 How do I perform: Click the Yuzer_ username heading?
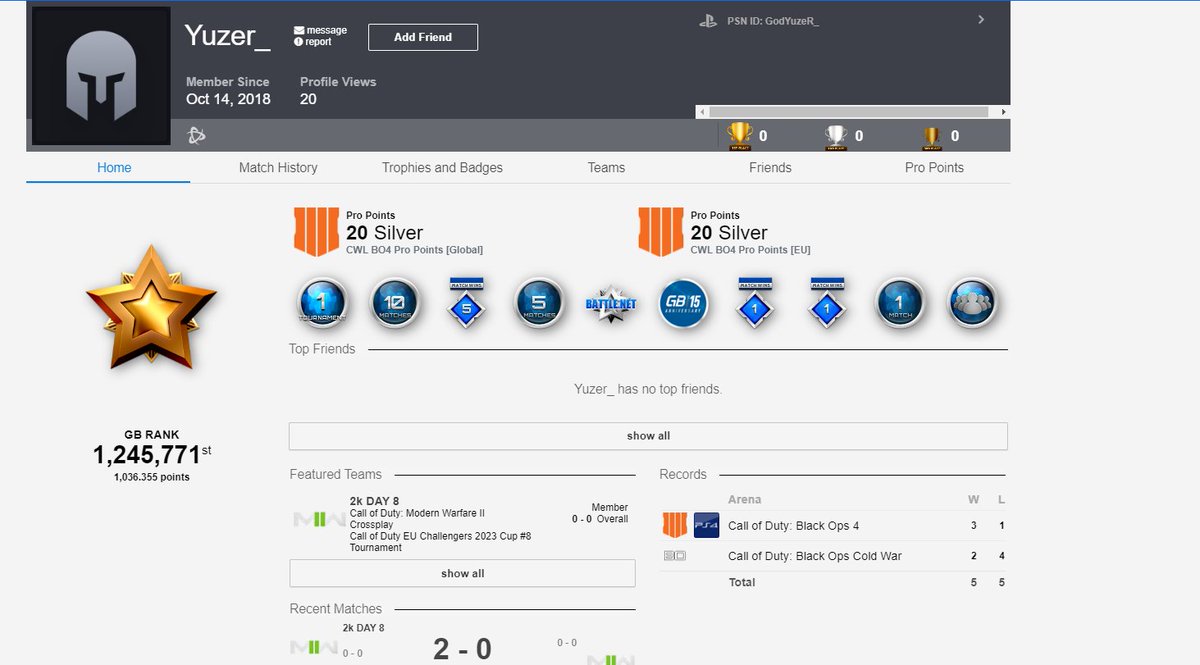[x=227, y=36]
